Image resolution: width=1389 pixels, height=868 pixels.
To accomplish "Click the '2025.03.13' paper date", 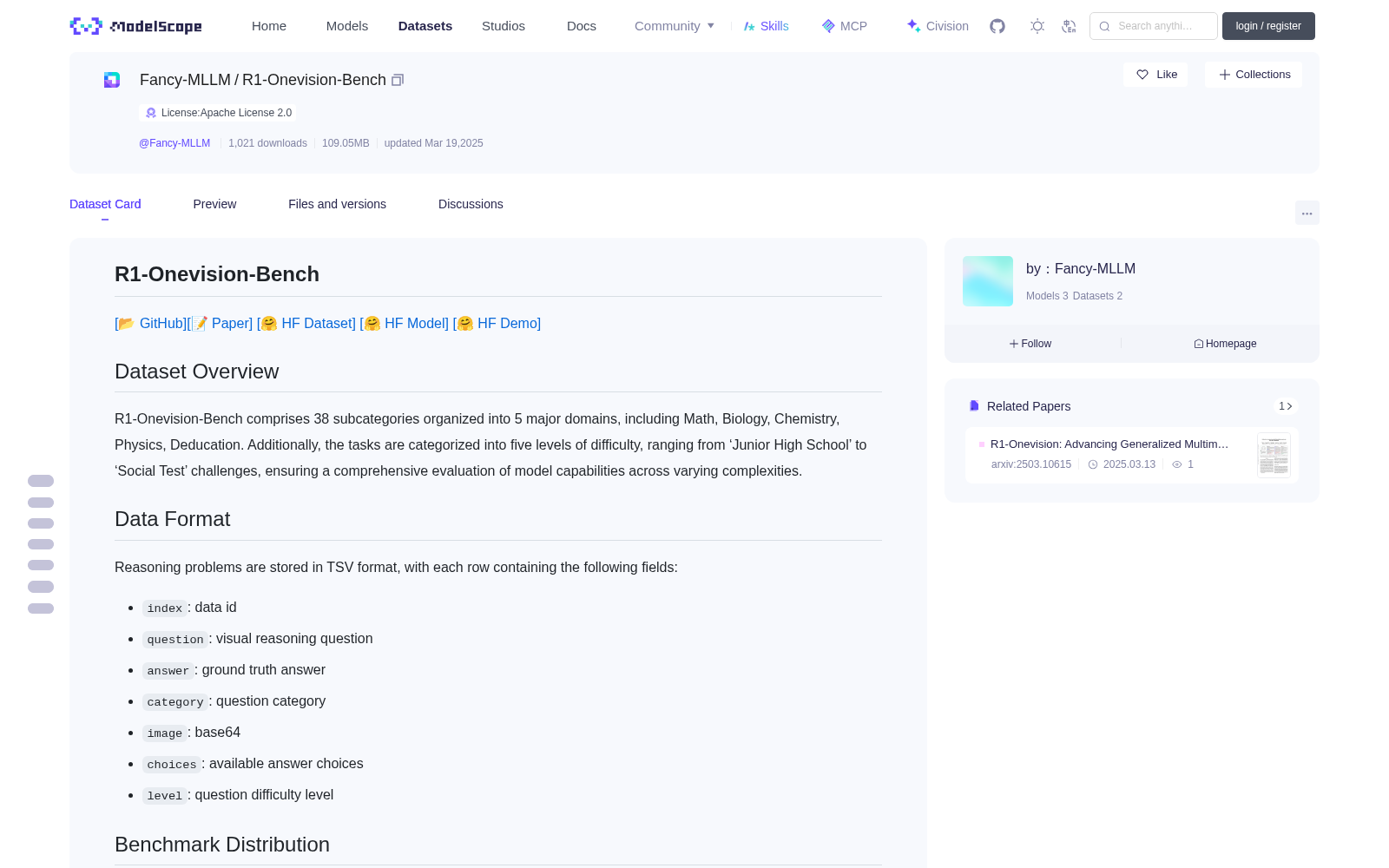I will pos(1129,464).
